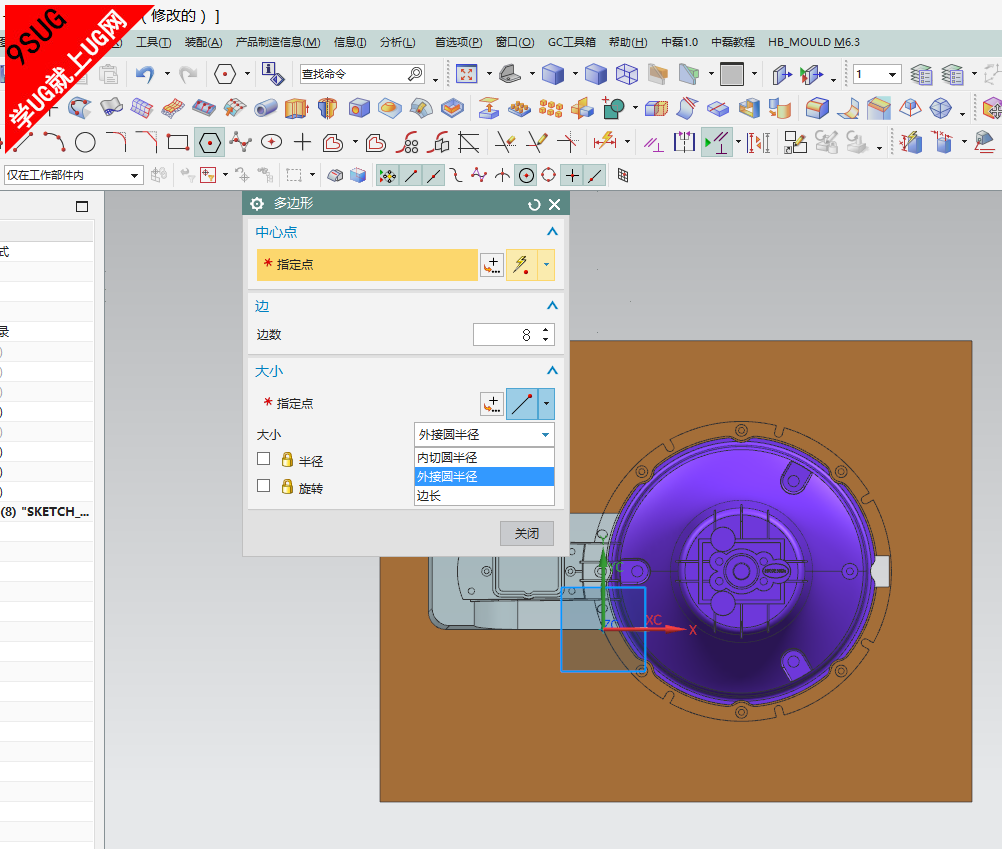Select the Wireframe cube display icon
The height and width of the screenshot is (849, 1002).
pos(627,74)
